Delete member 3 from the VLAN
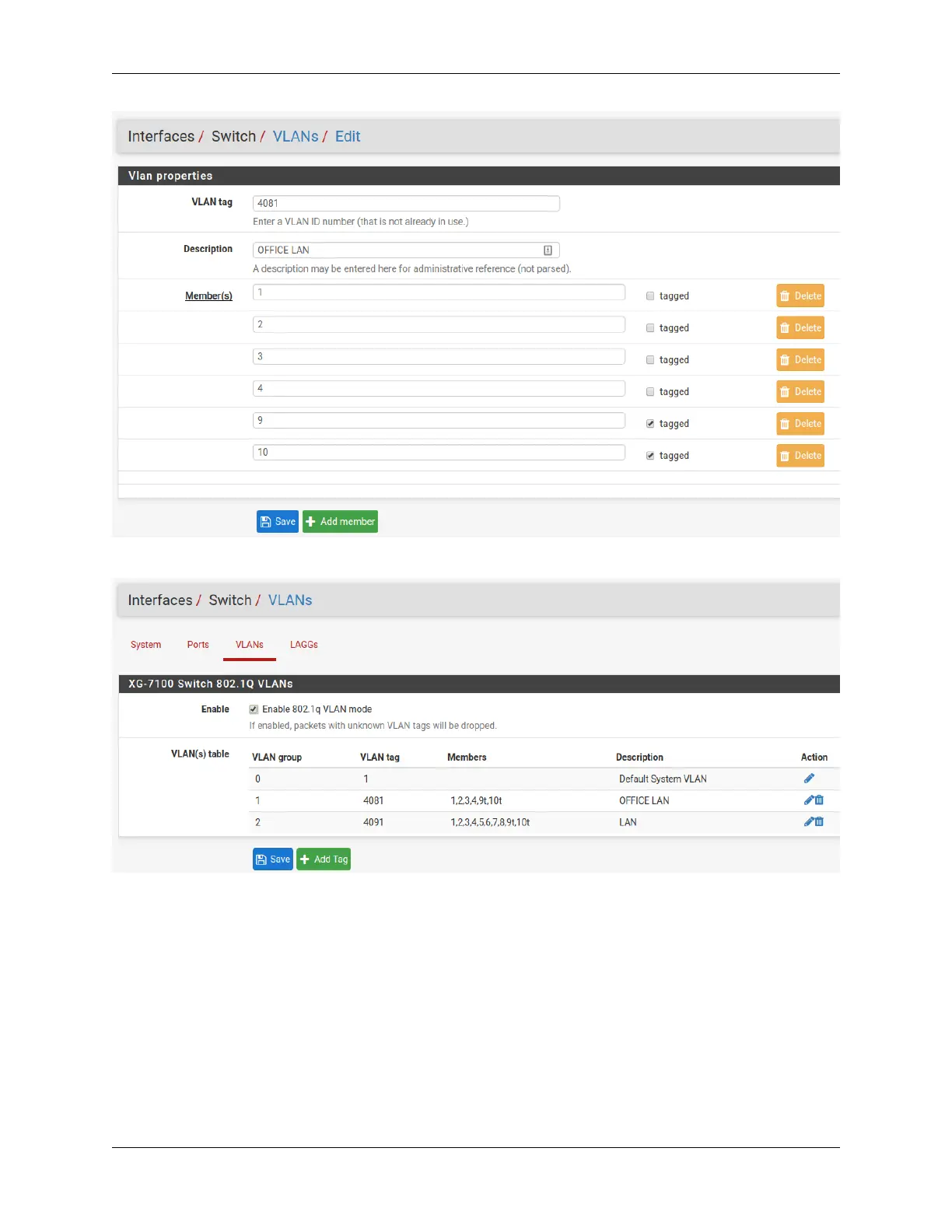 [800, 360]
